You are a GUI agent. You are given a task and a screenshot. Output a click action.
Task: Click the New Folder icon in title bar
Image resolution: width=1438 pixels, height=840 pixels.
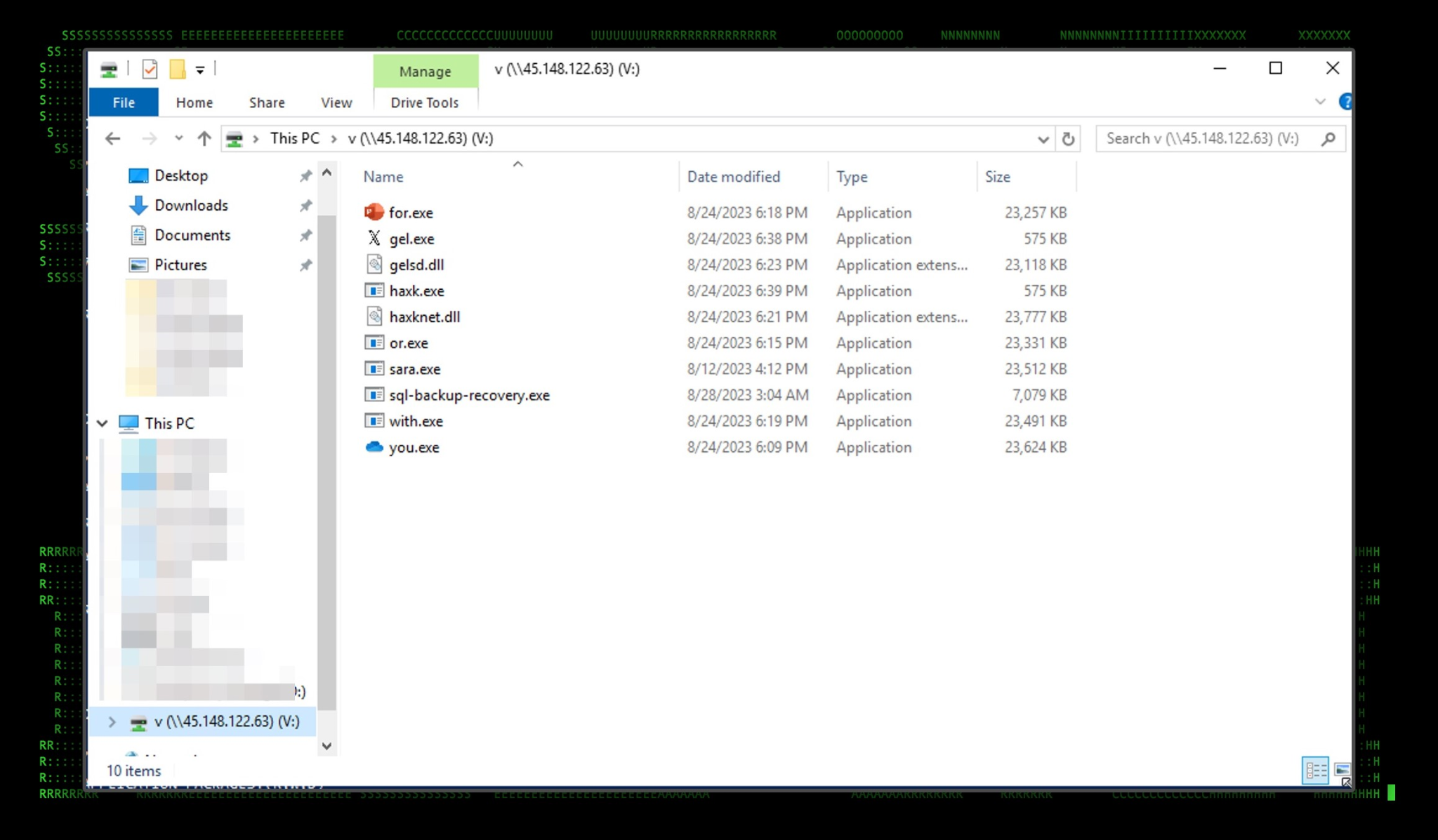[178, 69]
